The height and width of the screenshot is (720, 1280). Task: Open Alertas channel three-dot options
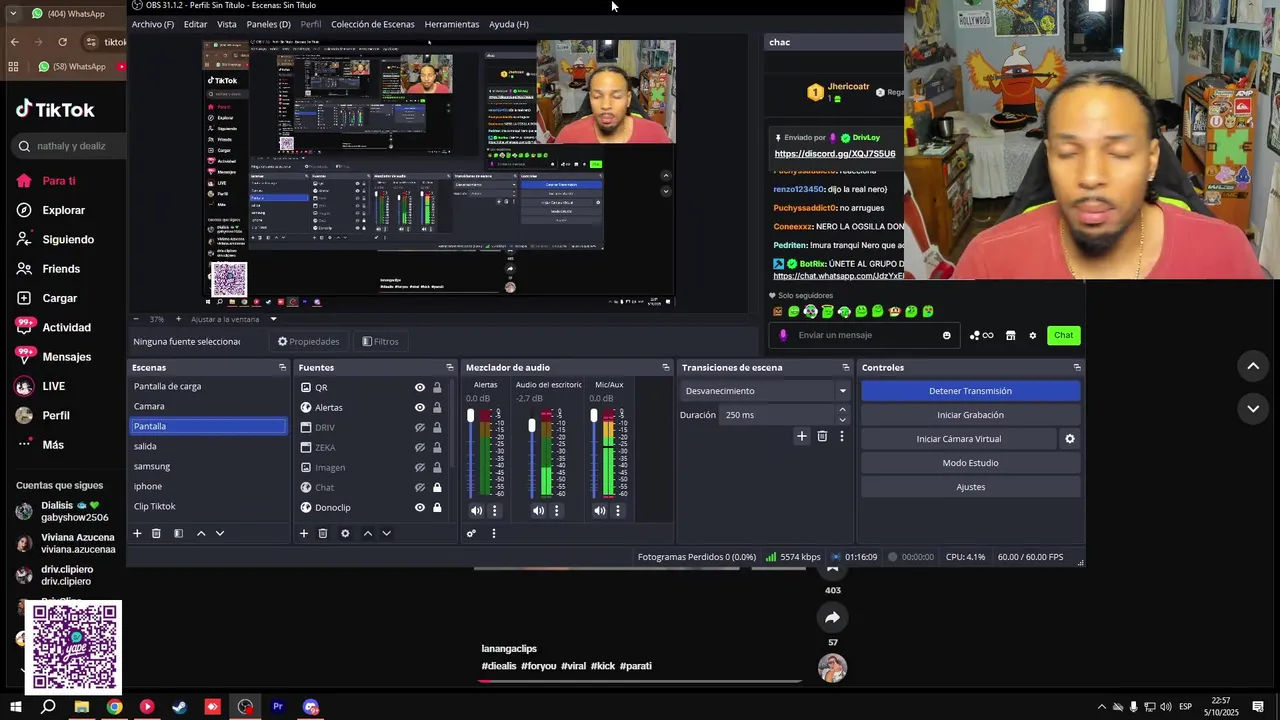click(494, 510)
